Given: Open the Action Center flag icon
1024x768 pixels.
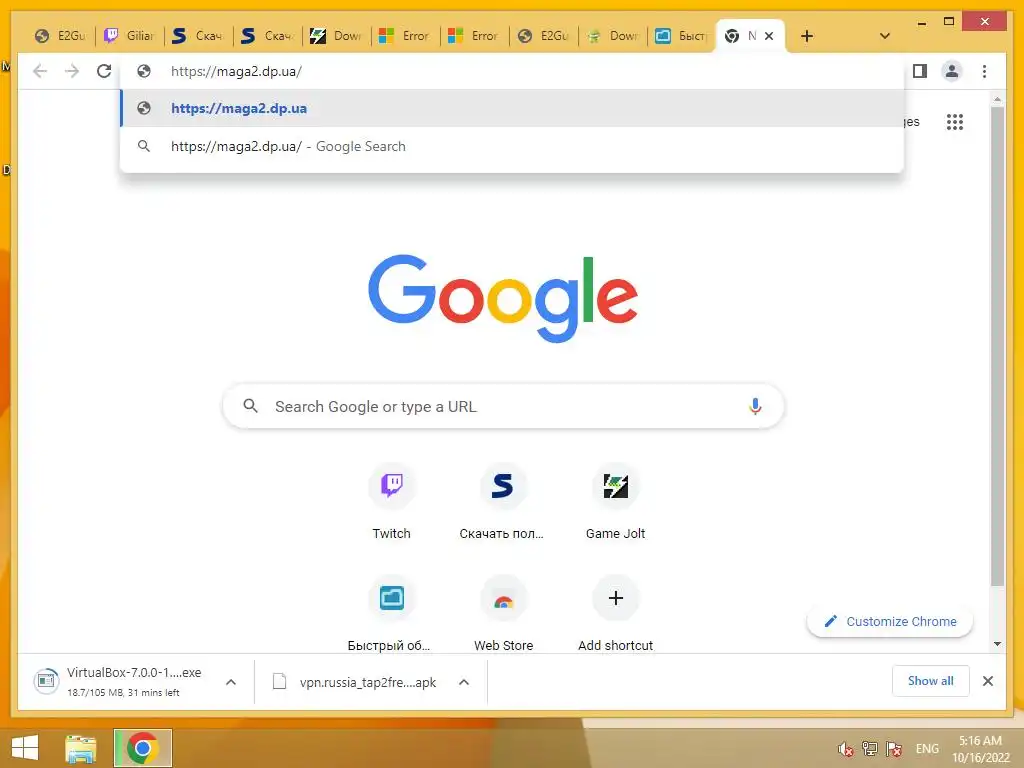Looking at the screenshot, I should click(x=894, y=749).
